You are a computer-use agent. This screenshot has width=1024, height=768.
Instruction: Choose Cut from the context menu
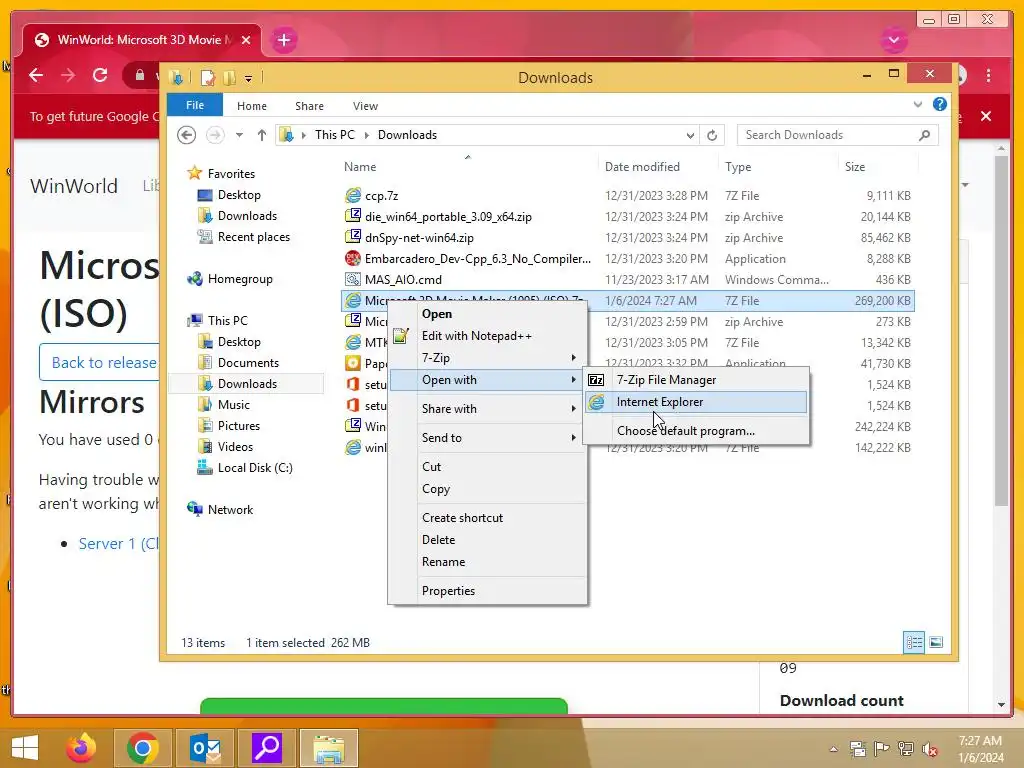487,467
